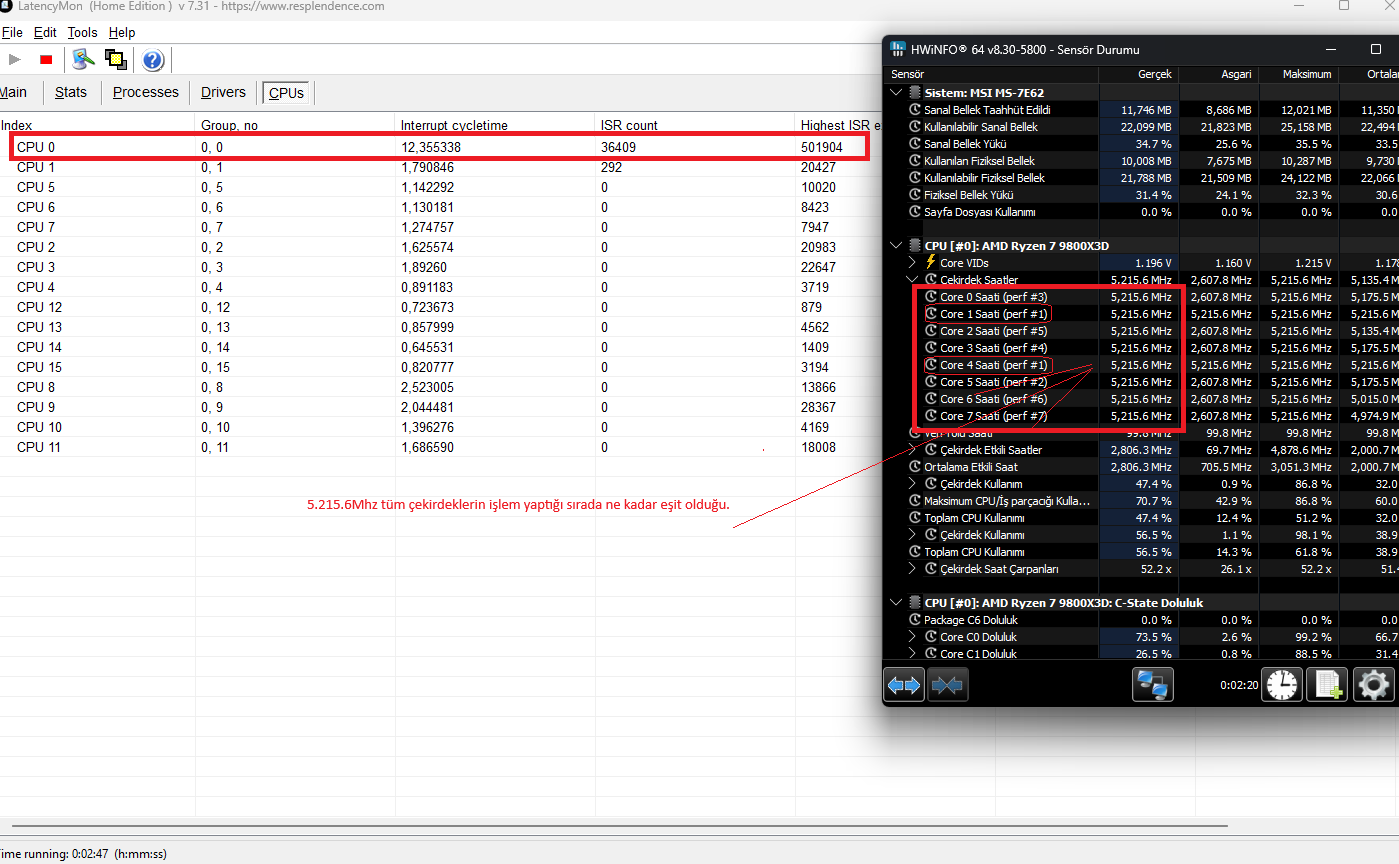
Task: Select the CPU 11 row in the table
Action: (x=440, y=447)
